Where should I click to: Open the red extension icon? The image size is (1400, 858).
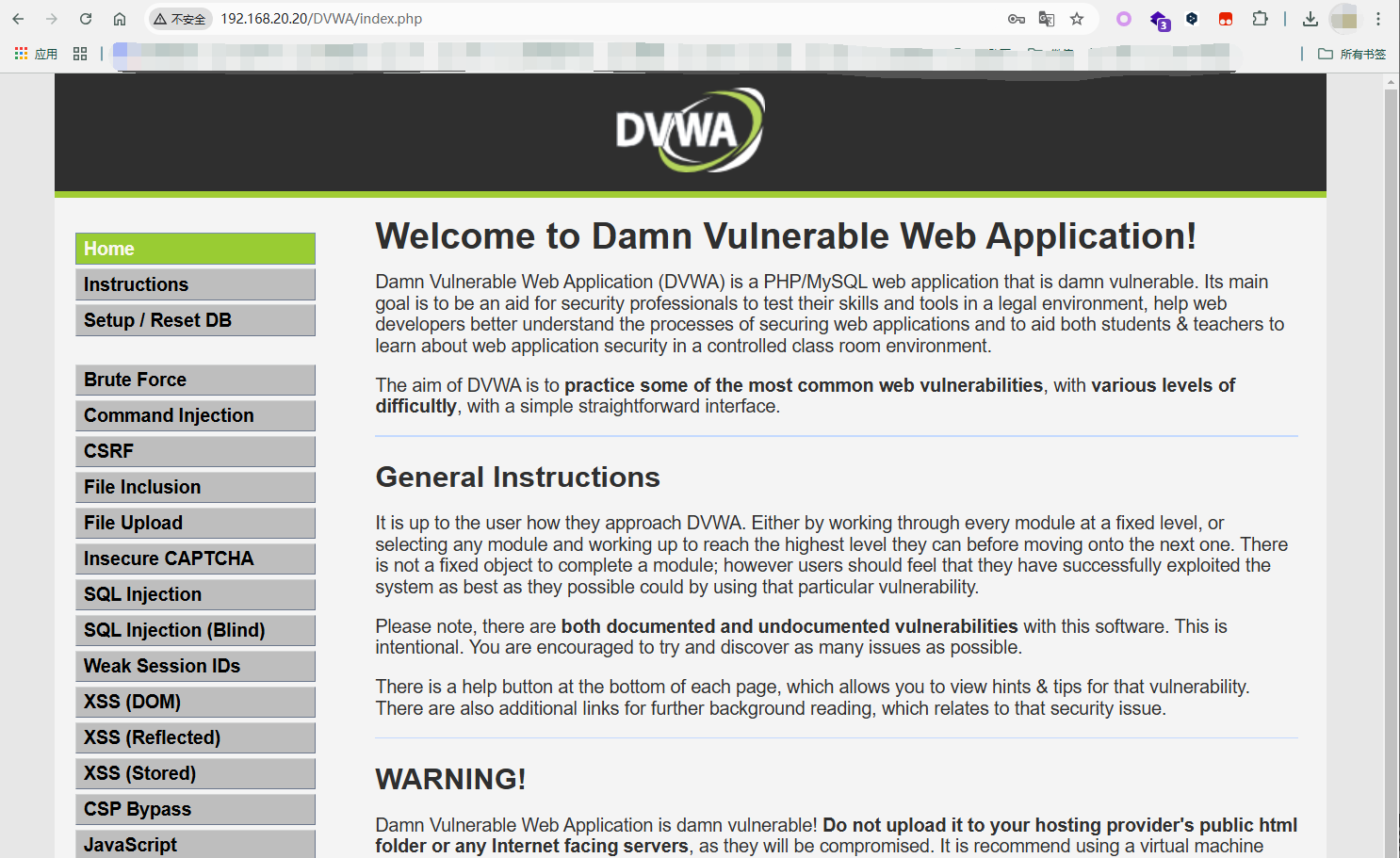click(1226, 19)
